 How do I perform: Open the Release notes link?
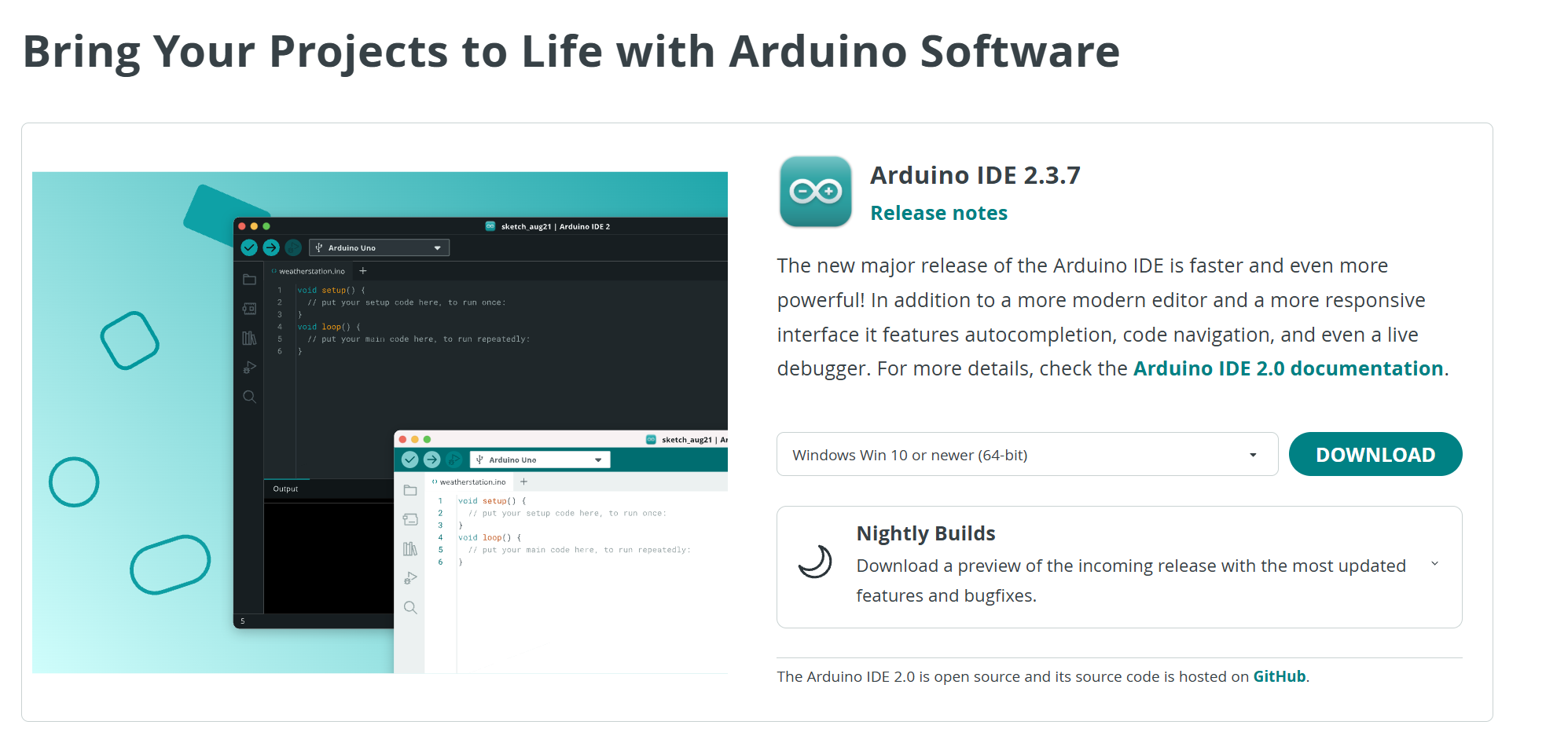pyautogui.click(x=938, y=213)
